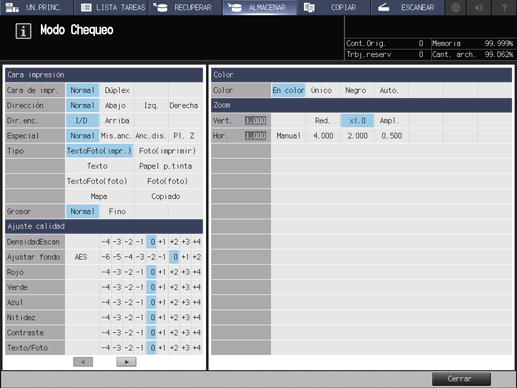This screenshot has width=517, height=388.
Task: Click the globe icon in top bar
Action: coord(455,7)
